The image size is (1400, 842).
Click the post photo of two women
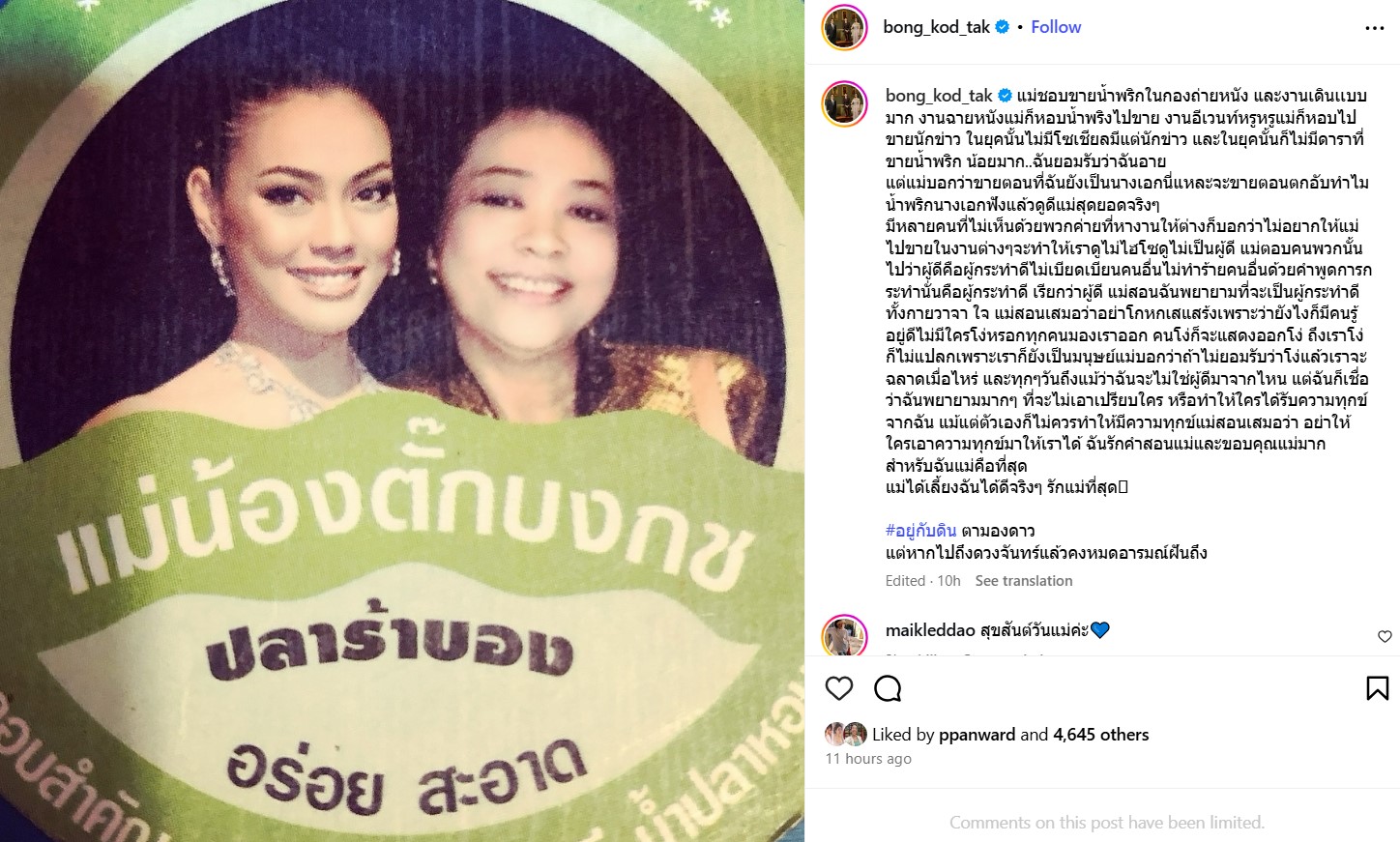click(402, 421)
